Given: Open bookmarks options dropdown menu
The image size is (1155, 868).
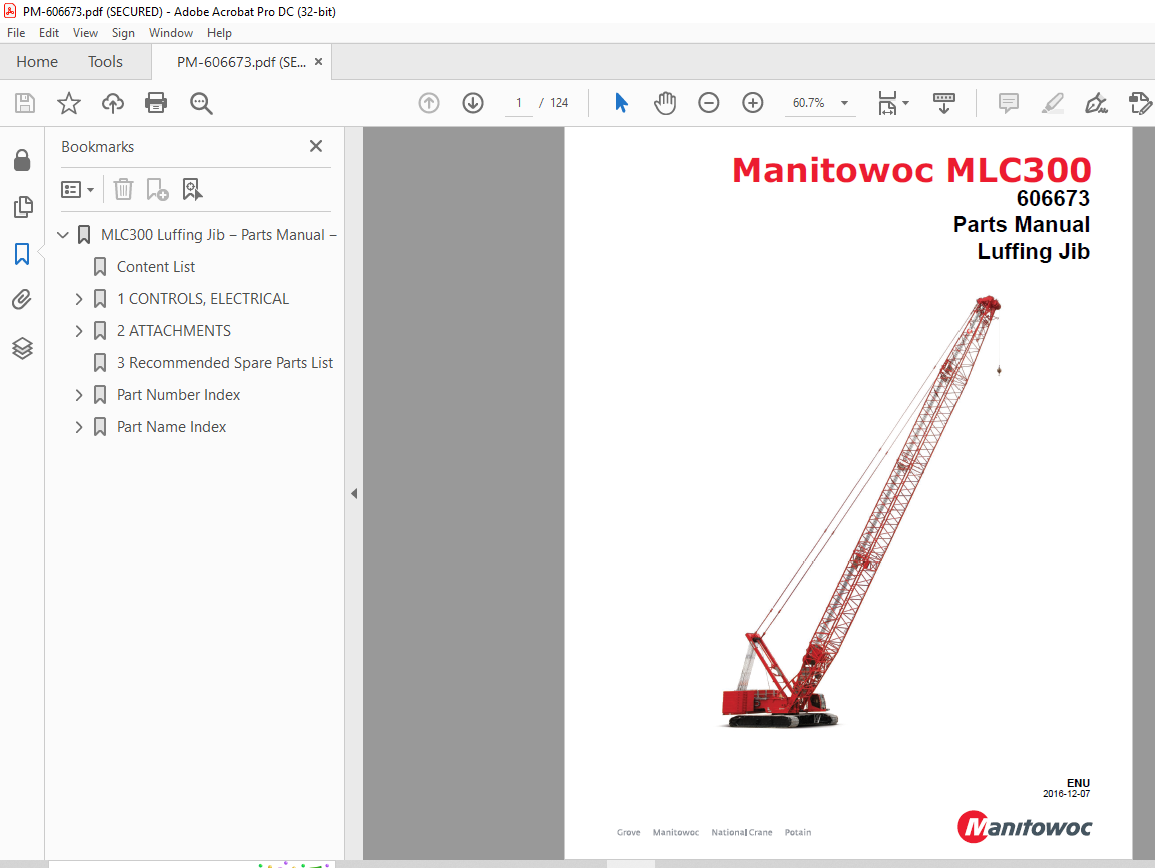Looking at the screenshot, I should pyautogui.click(x=77, y=190).
